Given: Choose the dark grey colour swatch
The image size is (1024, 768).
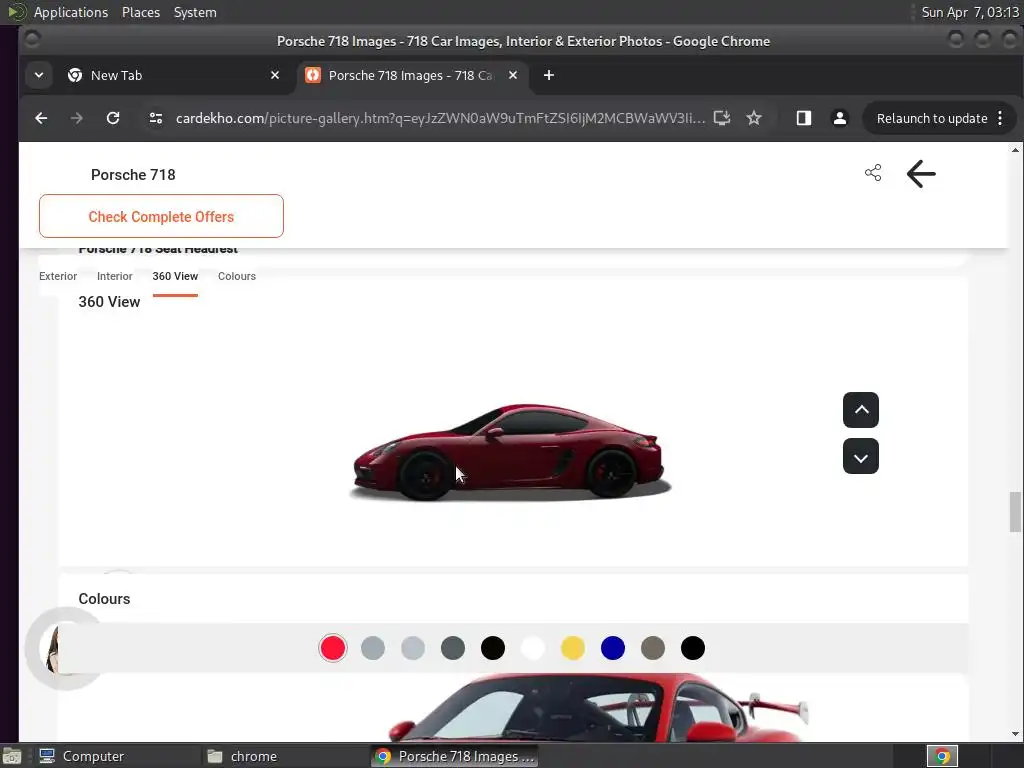Looking at the screenshot, I should tap(453, 648).
